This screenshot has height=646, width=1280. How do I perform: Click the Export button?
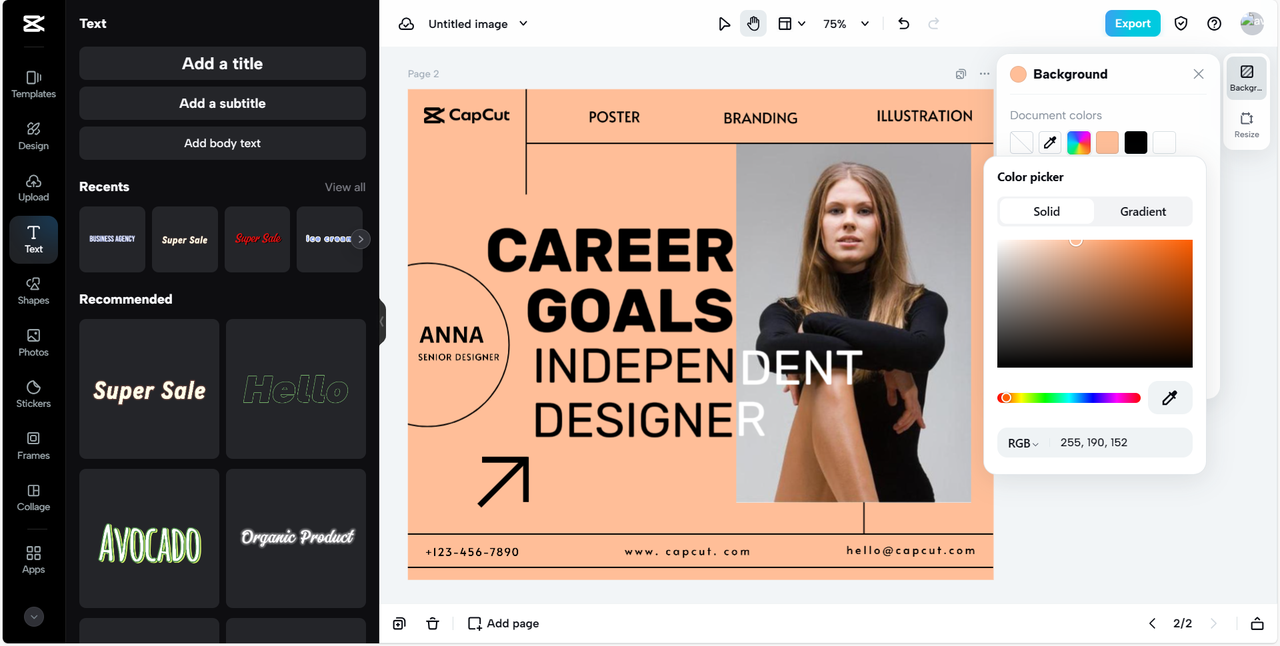(1132, 24)
